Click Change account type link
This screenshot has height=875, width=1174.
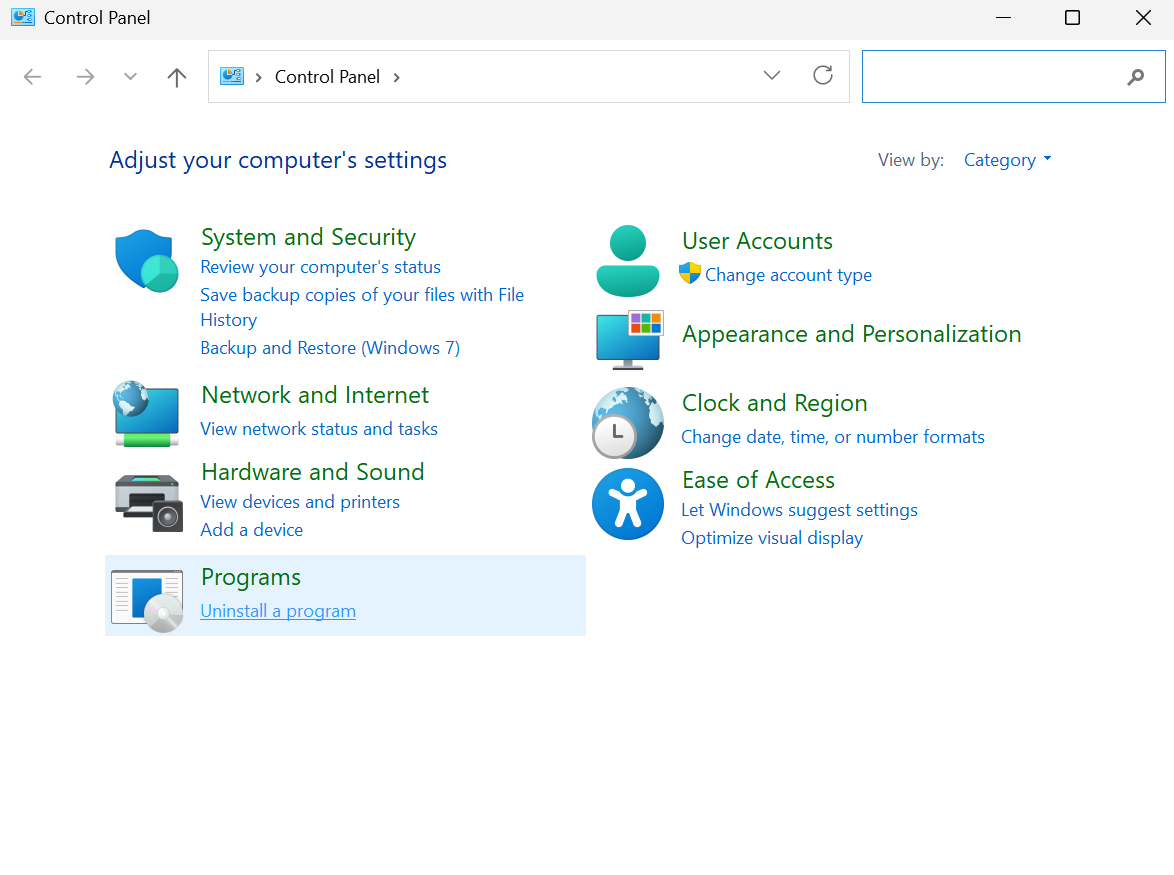click(788, 275)
